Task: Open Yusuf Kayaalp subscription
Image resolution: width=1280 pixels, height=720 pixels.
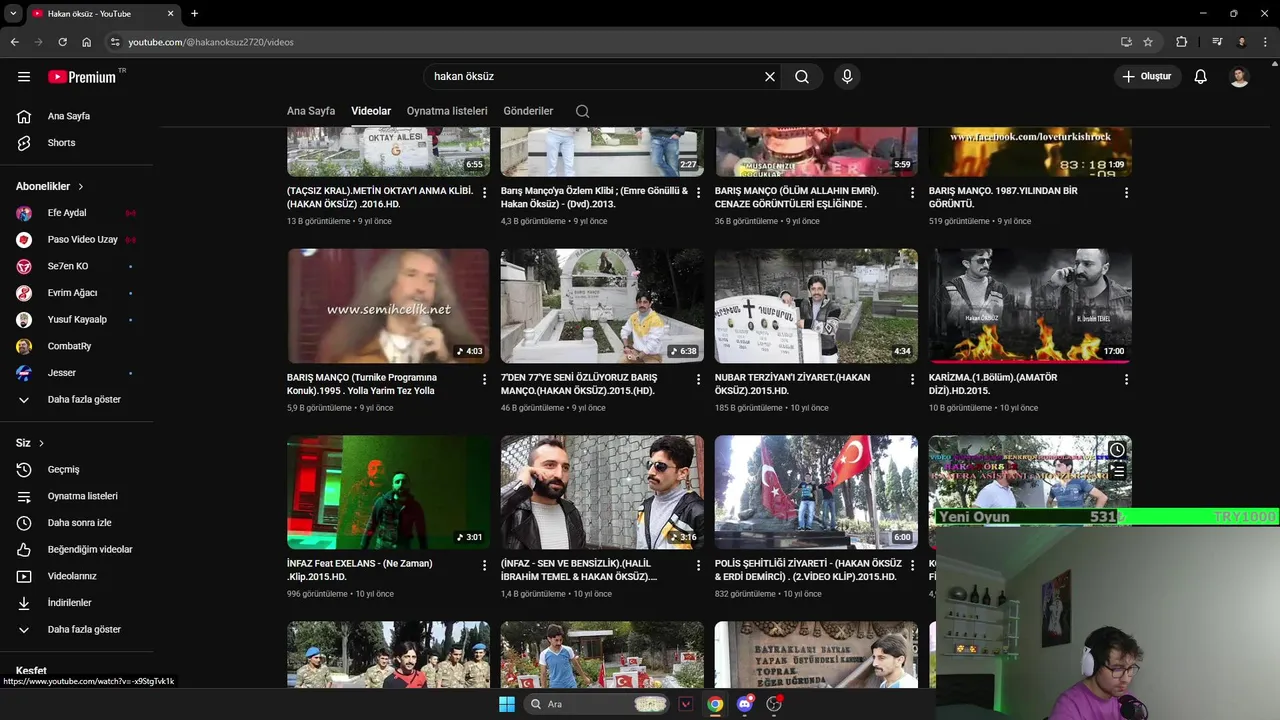Action: click(x=77, y=320)
